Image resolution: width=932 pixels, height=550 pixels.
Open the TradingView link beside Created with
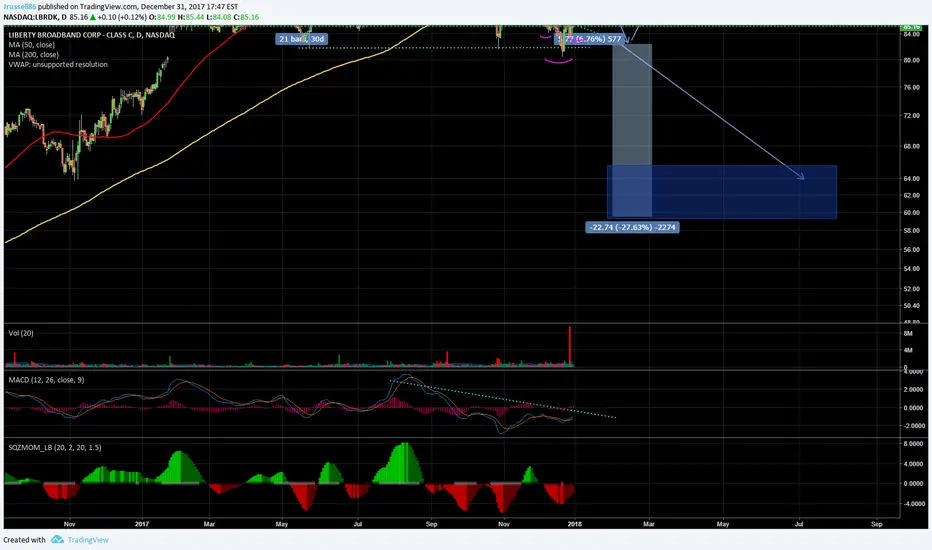[x=88, y=540]
